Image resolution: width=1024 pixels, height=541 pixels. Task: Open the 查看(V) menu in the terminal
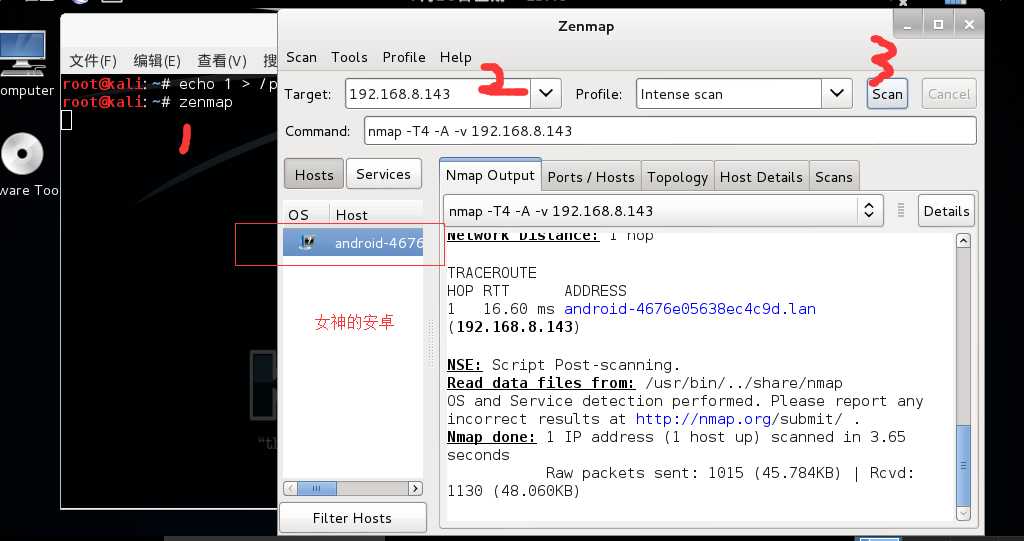pos(222,61)
